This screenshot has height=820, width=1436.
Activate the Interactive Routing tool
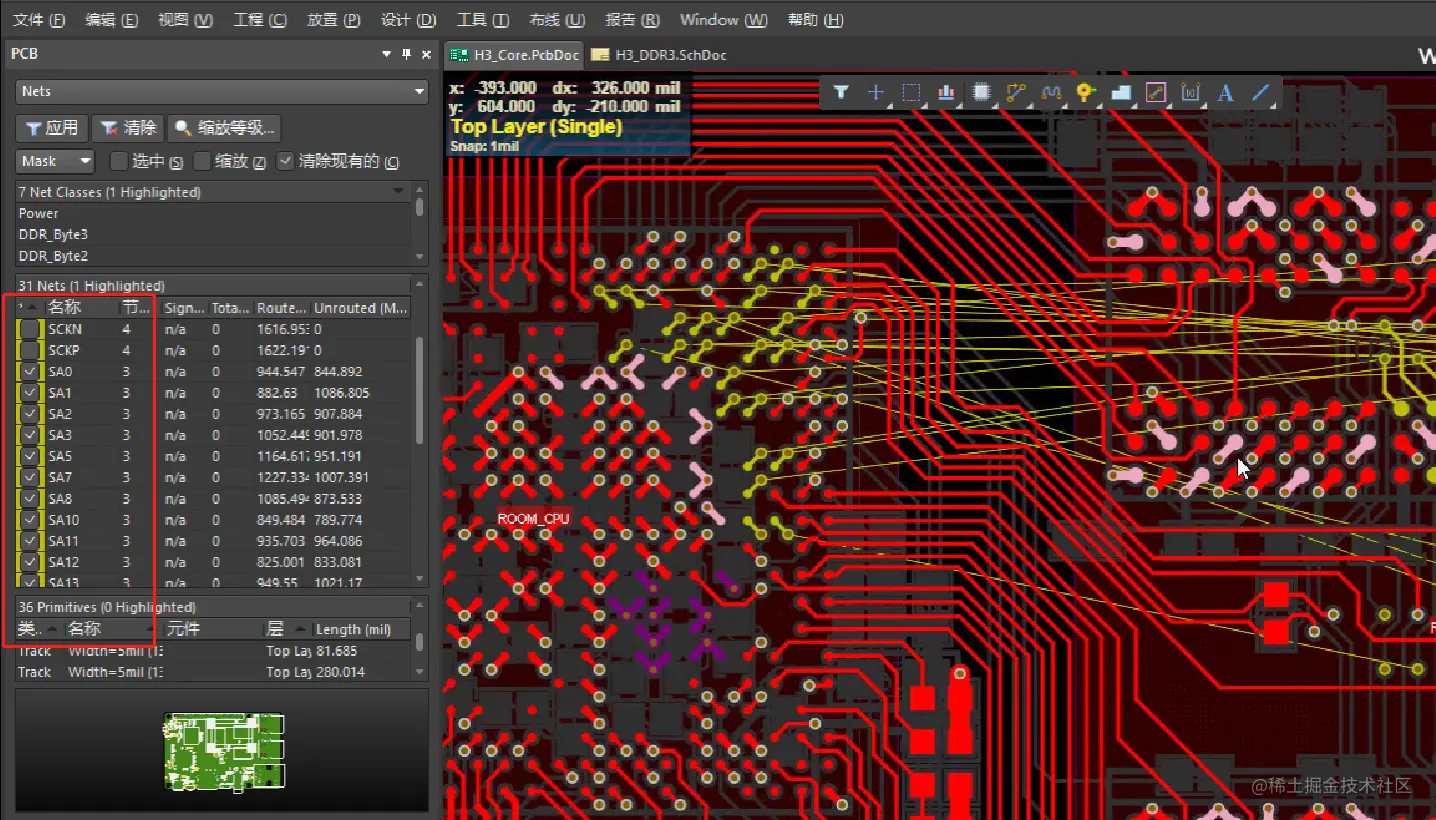pyautogui.click(x=1016, y=92)
